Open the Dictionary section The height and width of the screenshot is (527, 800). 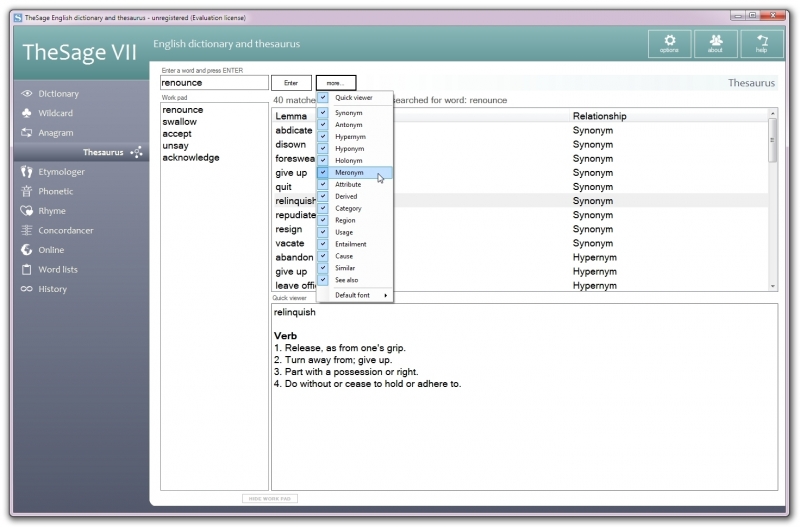(x=59, y=93)
